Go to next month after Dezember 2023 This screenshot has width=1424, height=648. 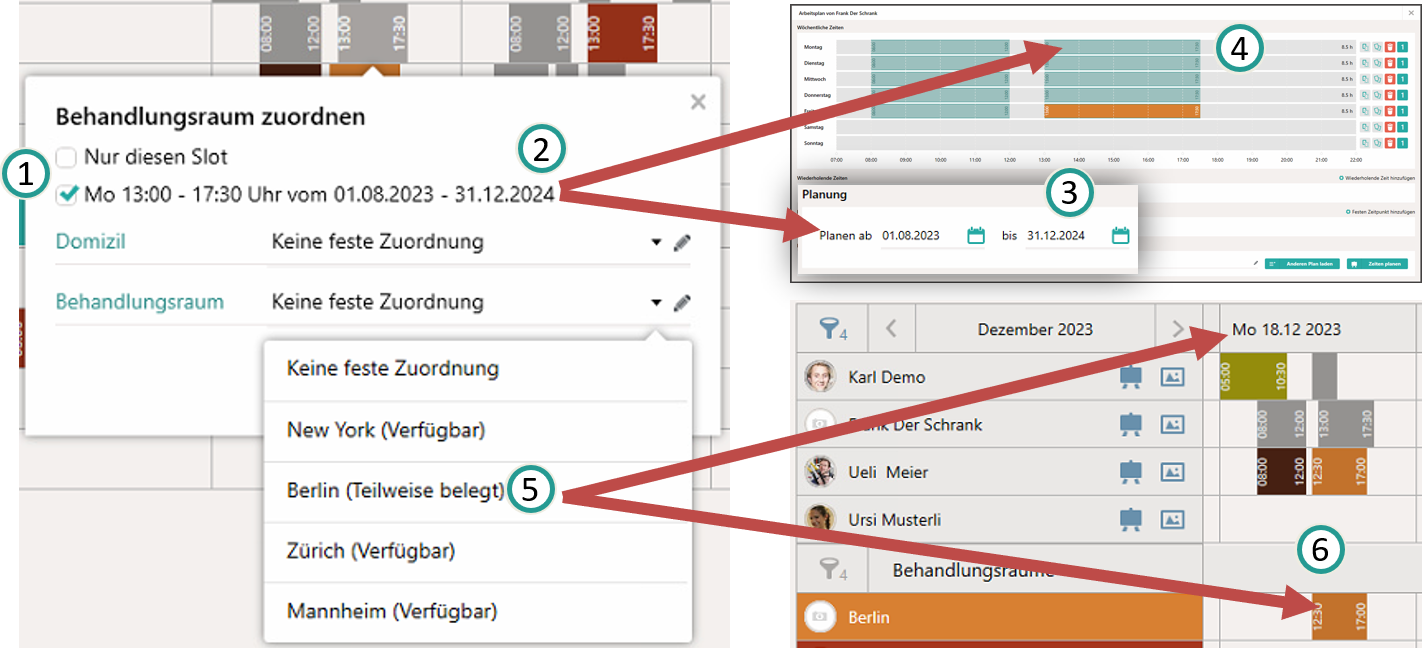pyautogui.click(x=1177, y=329)
